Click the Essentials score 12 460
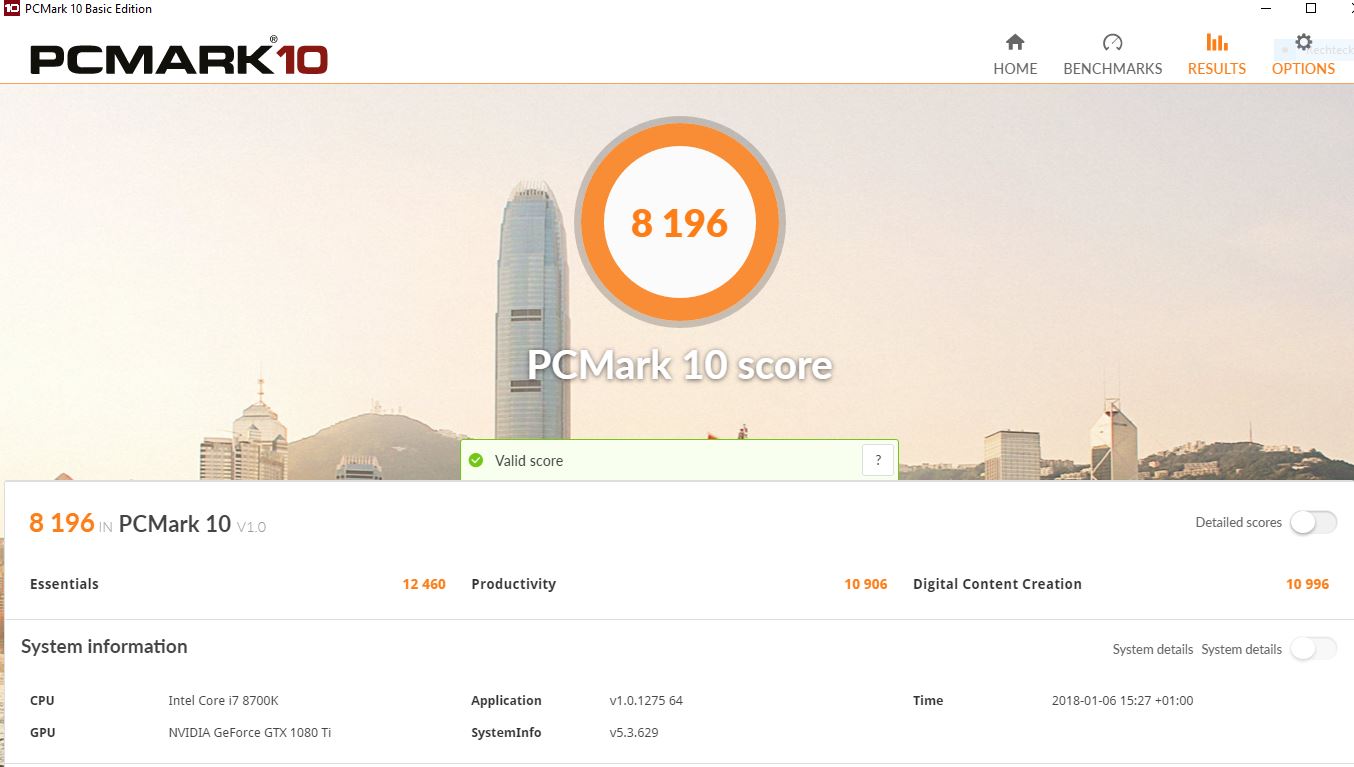1354x767 pixels. 424,584
